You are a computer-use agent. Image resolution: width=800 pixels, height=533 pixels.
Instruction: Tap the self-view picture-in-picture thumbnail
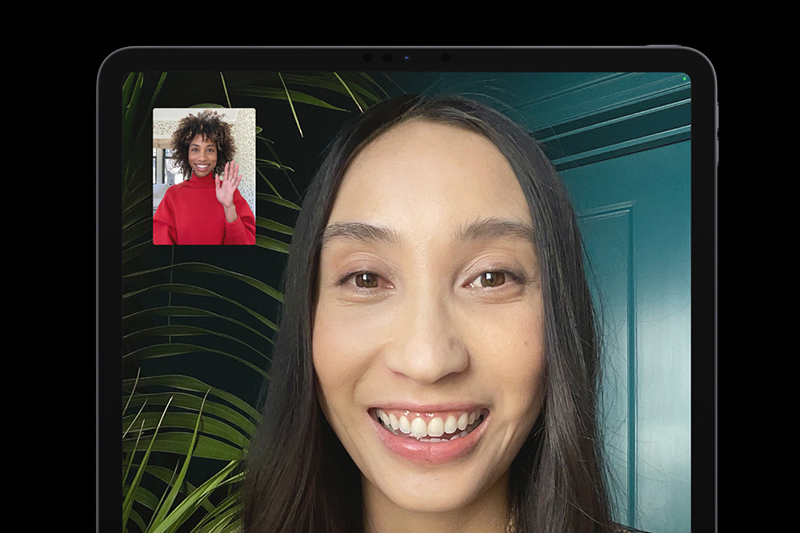point(204,176)
